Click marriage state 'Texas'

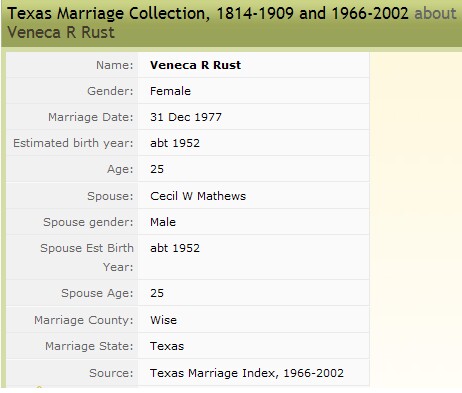coord(167,346)
